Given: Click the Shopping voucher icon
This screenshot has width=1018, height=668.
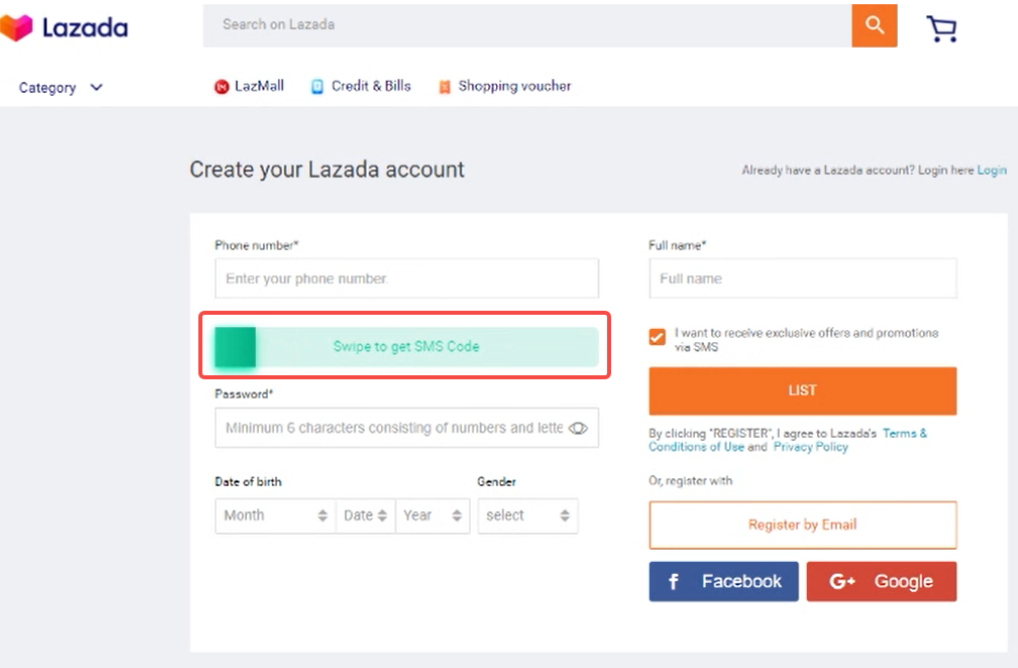Looking at the screenshot, I should pos(445,87).
